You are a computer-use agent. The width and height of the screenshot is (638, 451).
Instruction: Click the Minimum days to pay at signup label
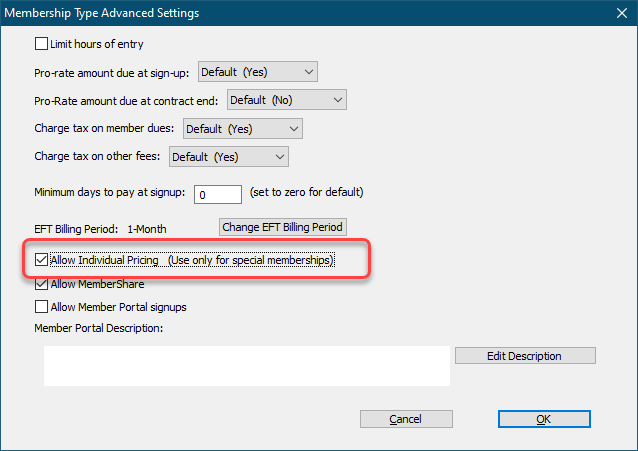(110, 192)
